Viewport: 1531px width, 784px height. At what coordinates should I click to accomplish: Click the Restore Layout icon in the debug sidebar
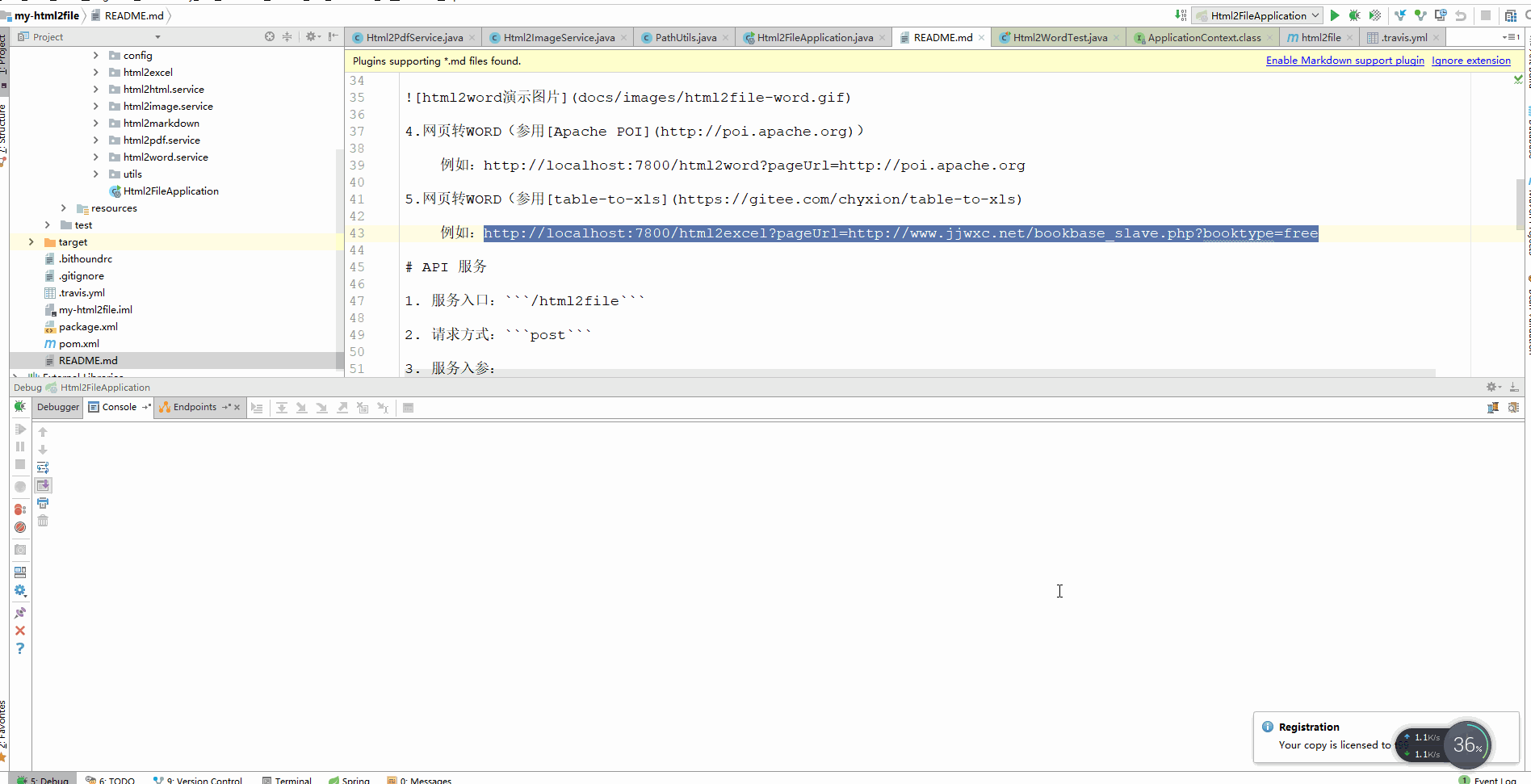(20, 572)
